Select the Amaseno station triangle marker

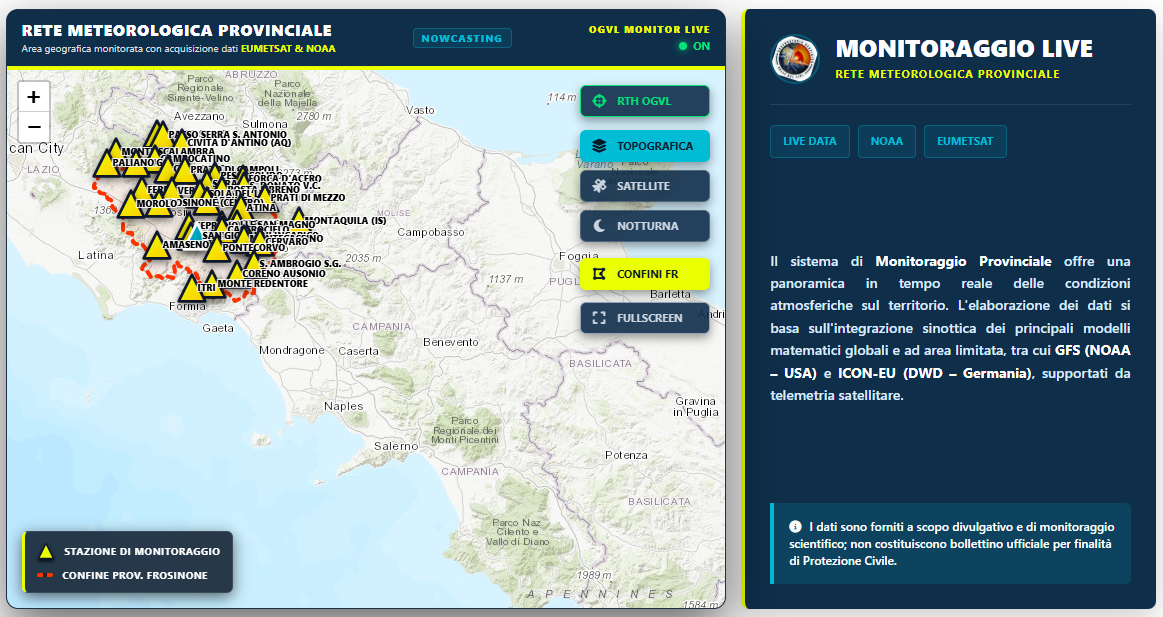(157, 245)
